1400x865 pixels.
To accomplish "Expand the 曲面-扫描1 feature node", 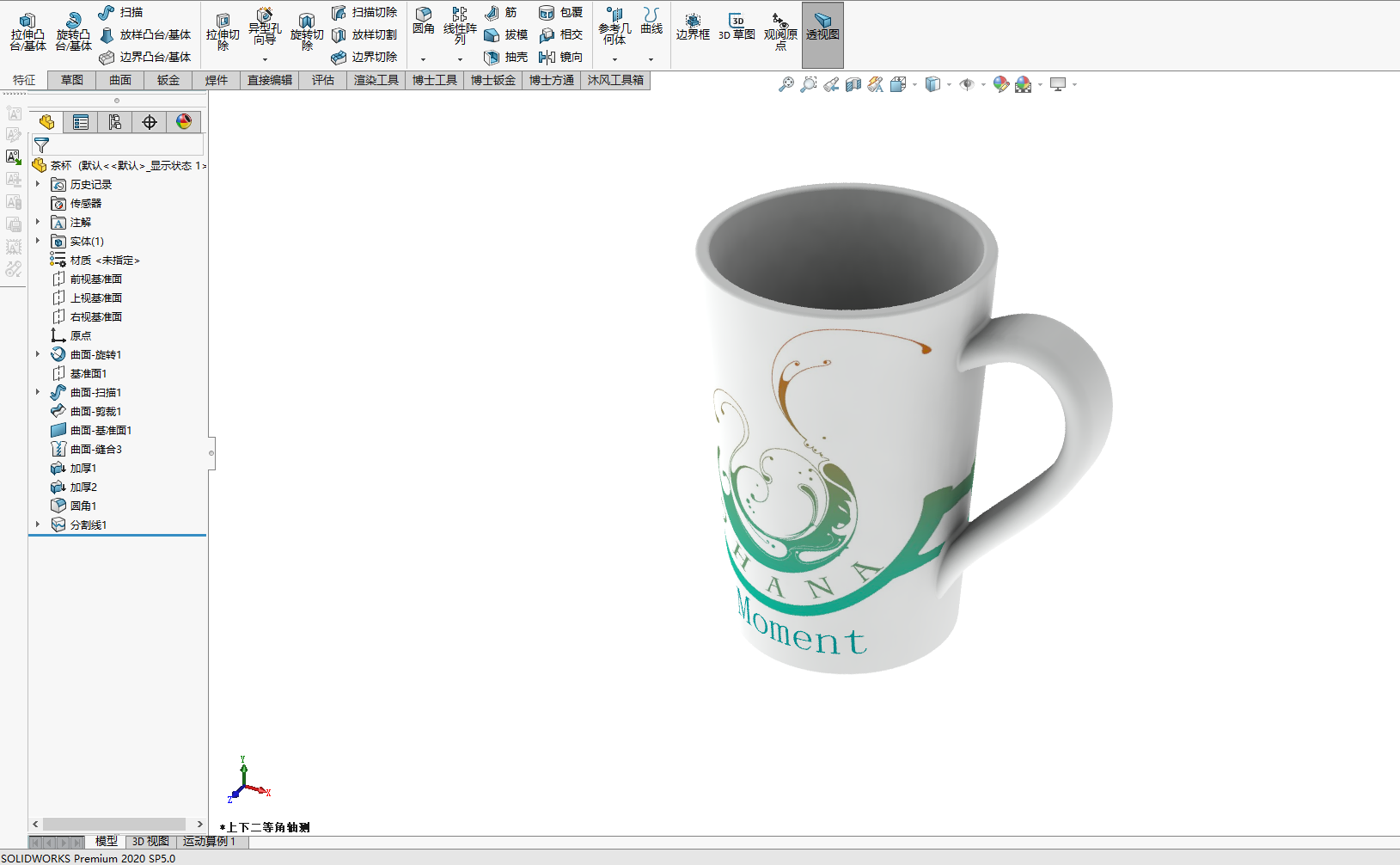I will coord(38,392).
